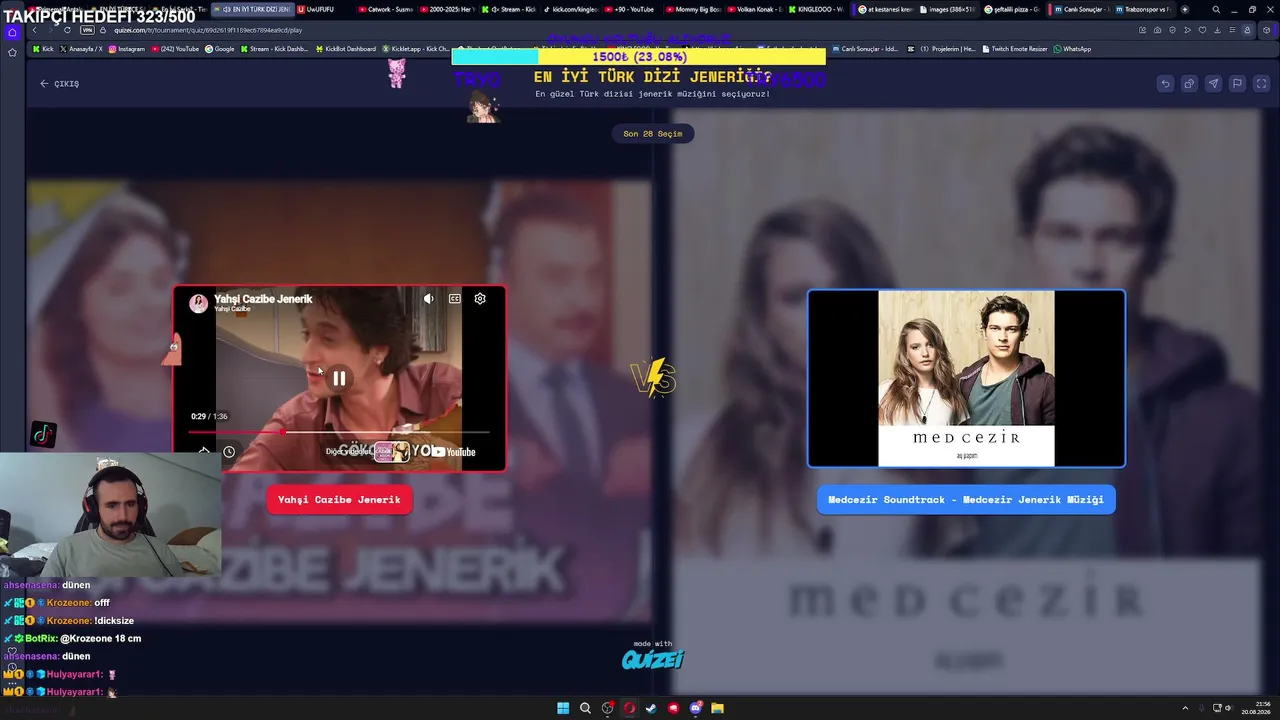Open a new browser tab
This screenshot has width=1280, height=720.
pos(1185,9)
